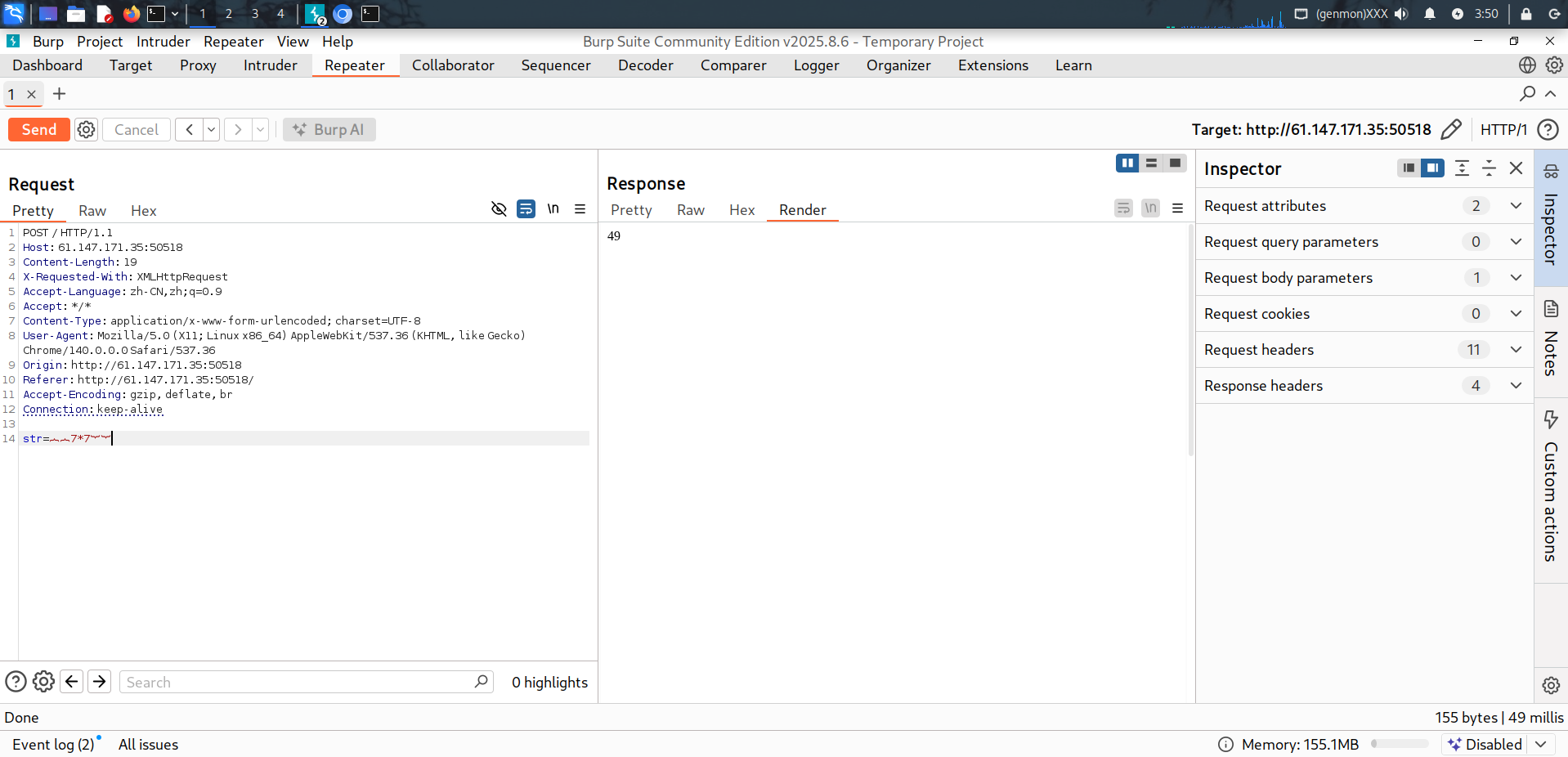1568x757 pixels.
Task: Close Repeater tab 1
Action: (x=32, y=94)
